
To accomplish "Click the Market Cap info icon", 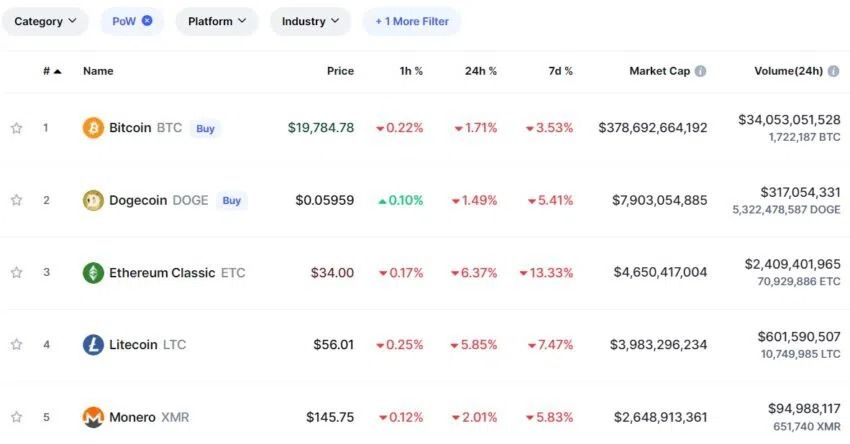I will pyautogui.click(x=700, y=71).
